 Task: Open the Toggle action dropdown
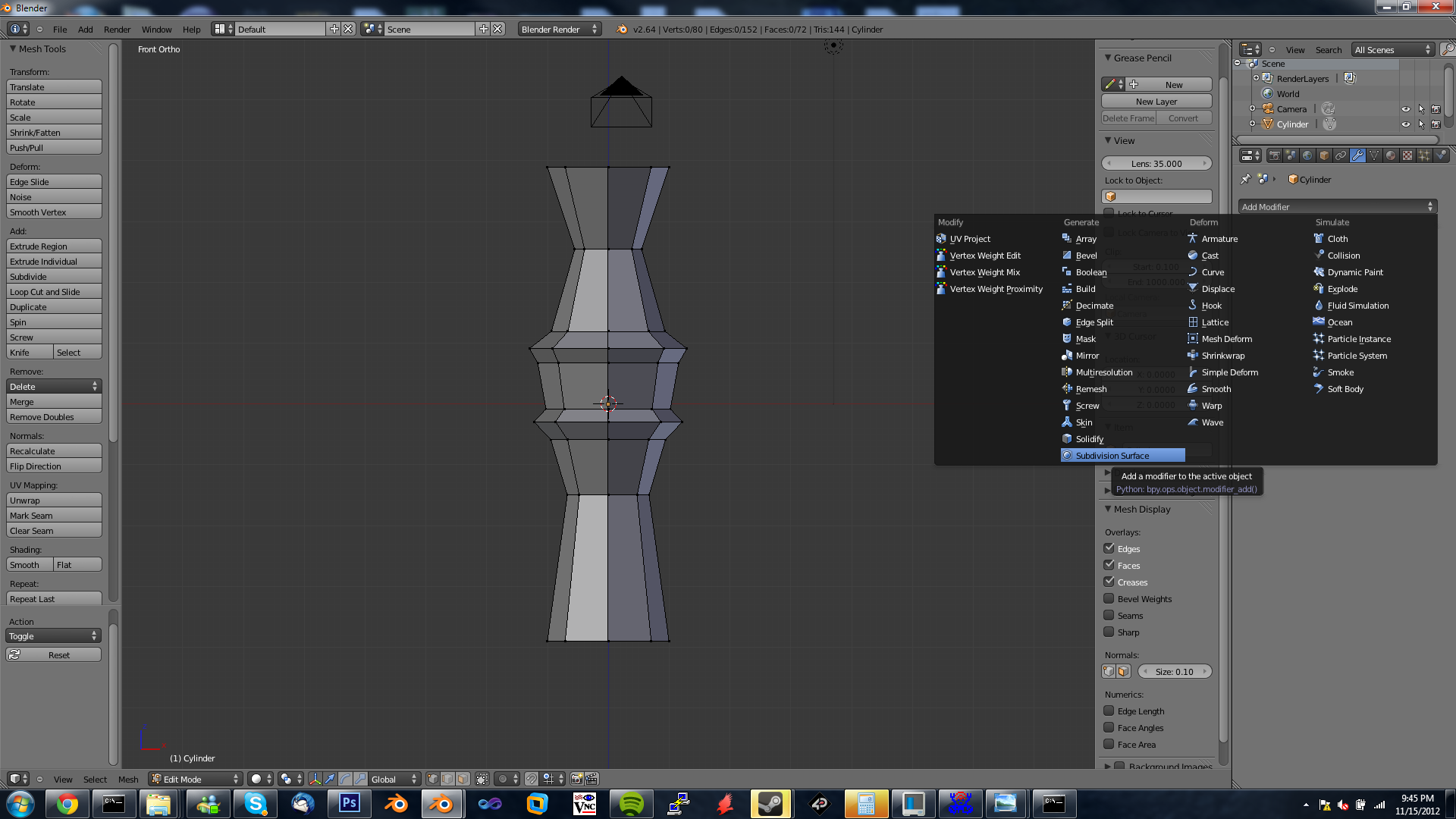point(53,635)
